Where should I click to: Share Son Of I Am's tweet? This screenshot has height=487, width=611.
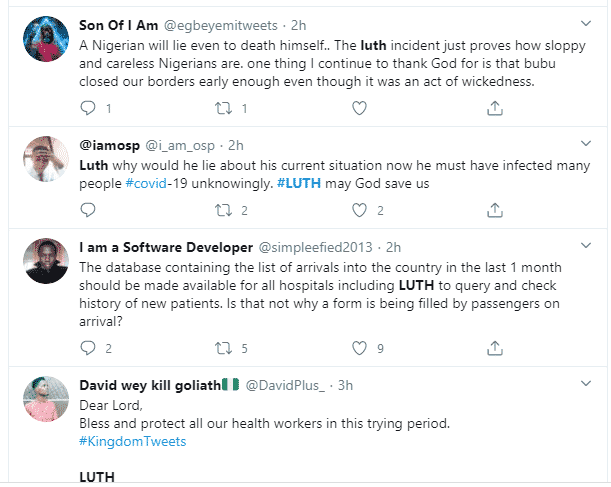coord(494,108)
